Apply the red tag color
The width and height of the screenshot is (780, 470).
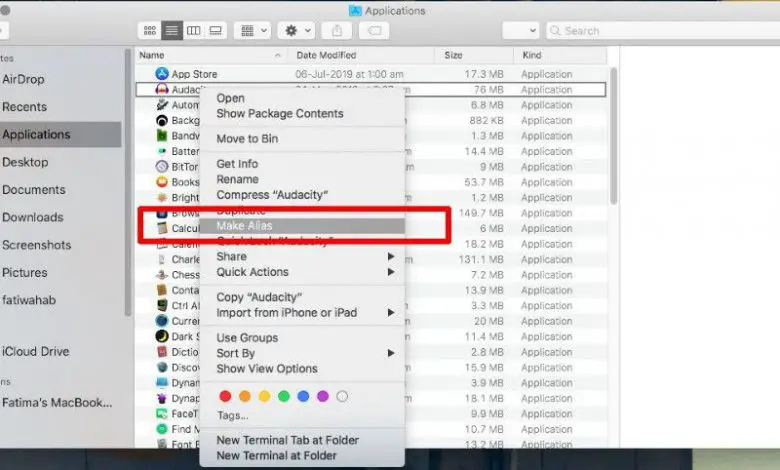225,396
